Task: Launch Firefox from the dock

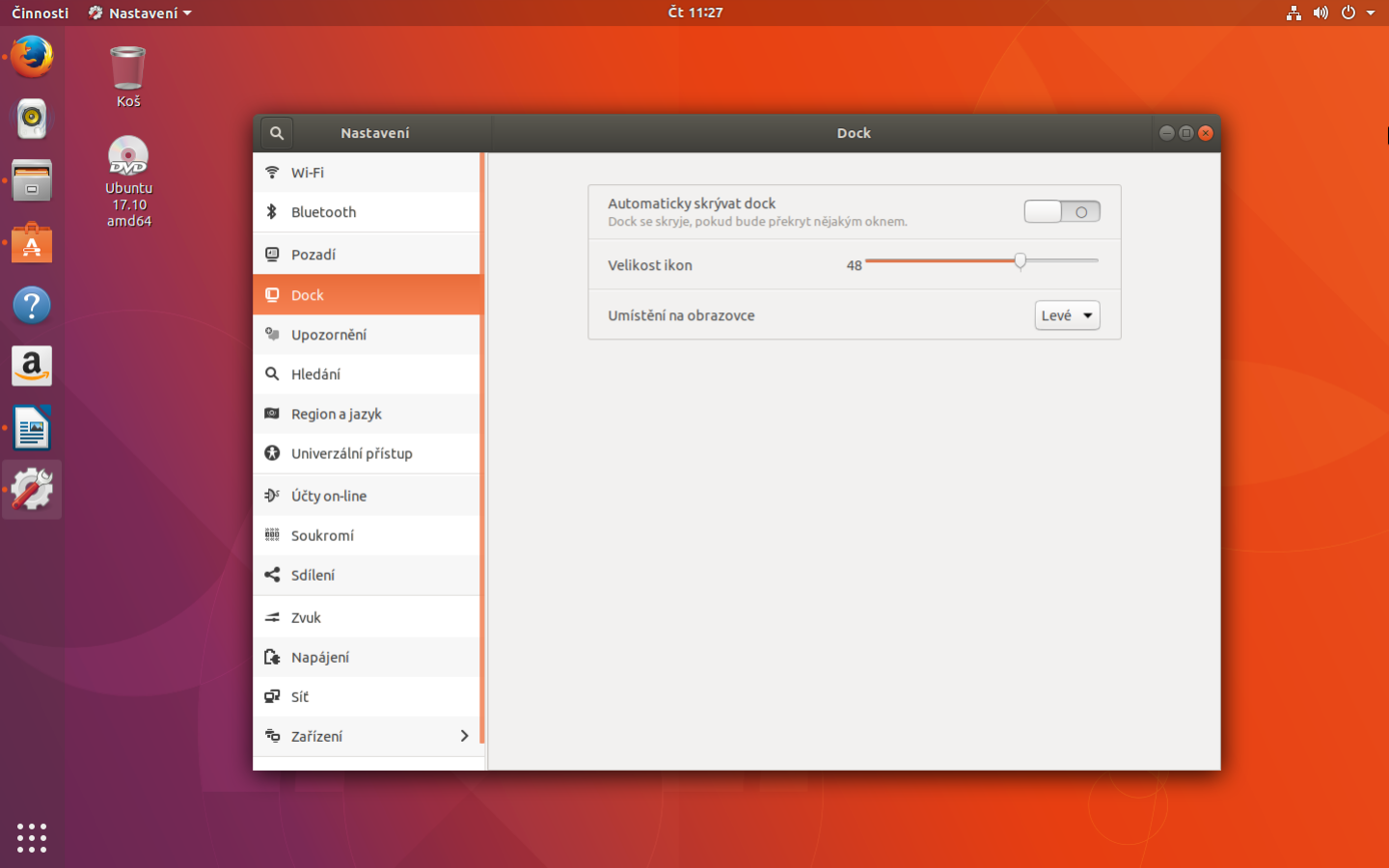Action: 31,56
